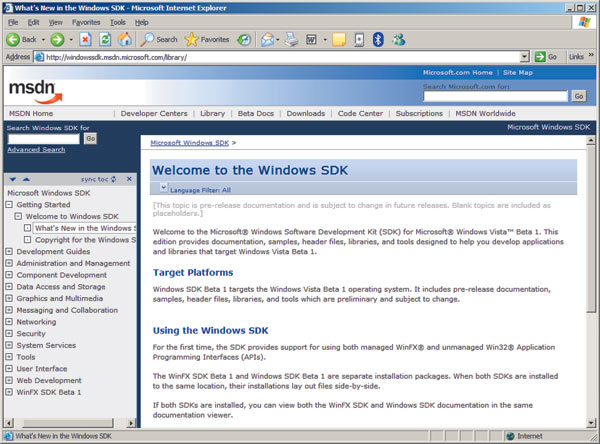Close the table of contents pane X

pyautogui.click(x=129, y=179)
